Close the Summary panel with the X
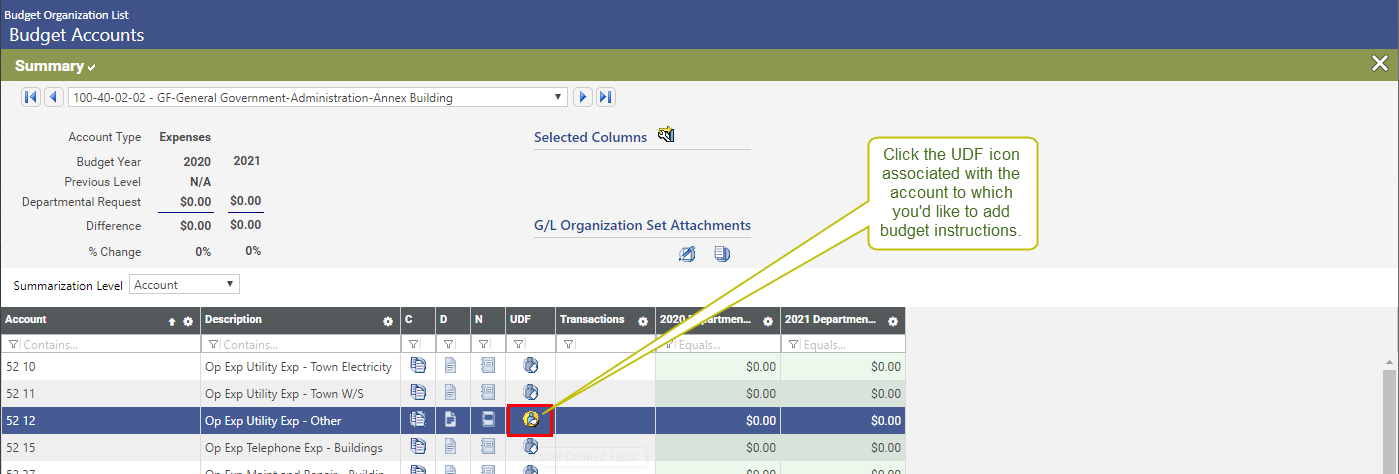 click(x=1379, y=64)
